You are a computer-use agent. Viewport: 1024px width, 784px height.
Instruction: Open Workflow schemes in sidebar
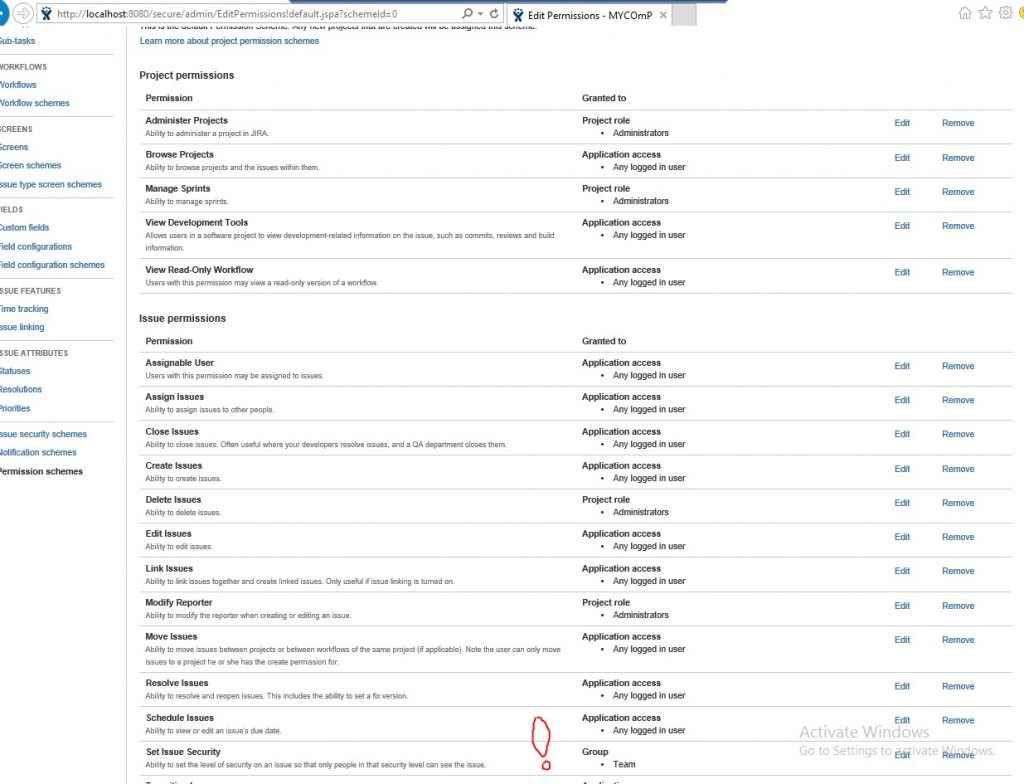click(x=34, y=103)
